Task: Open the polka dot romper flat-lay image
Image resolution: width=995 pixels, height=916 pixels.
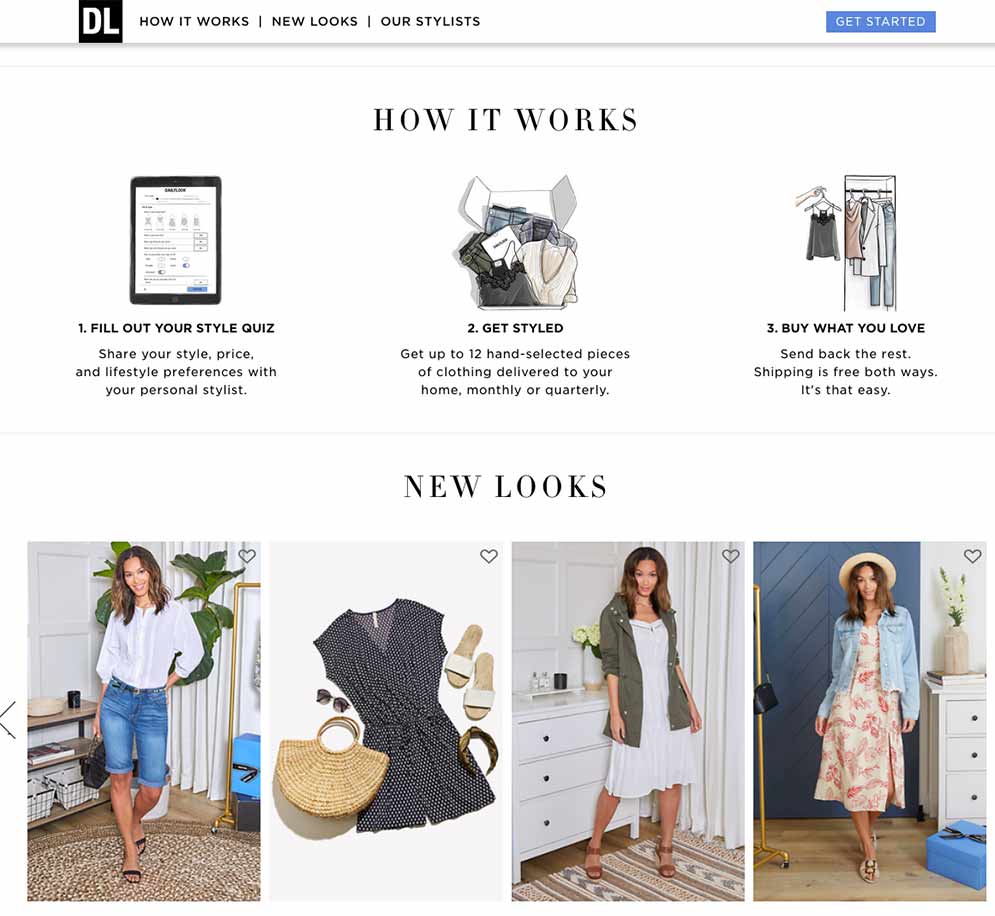Action: tap(386, 721)
